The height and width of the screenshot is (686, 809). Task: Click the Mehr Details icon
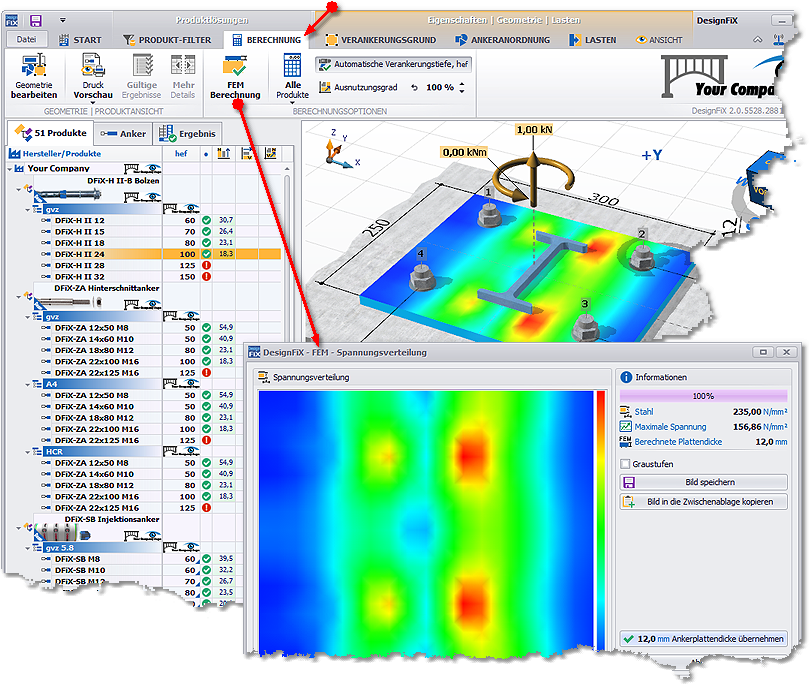pyautogui.click(x=183, y=66)
